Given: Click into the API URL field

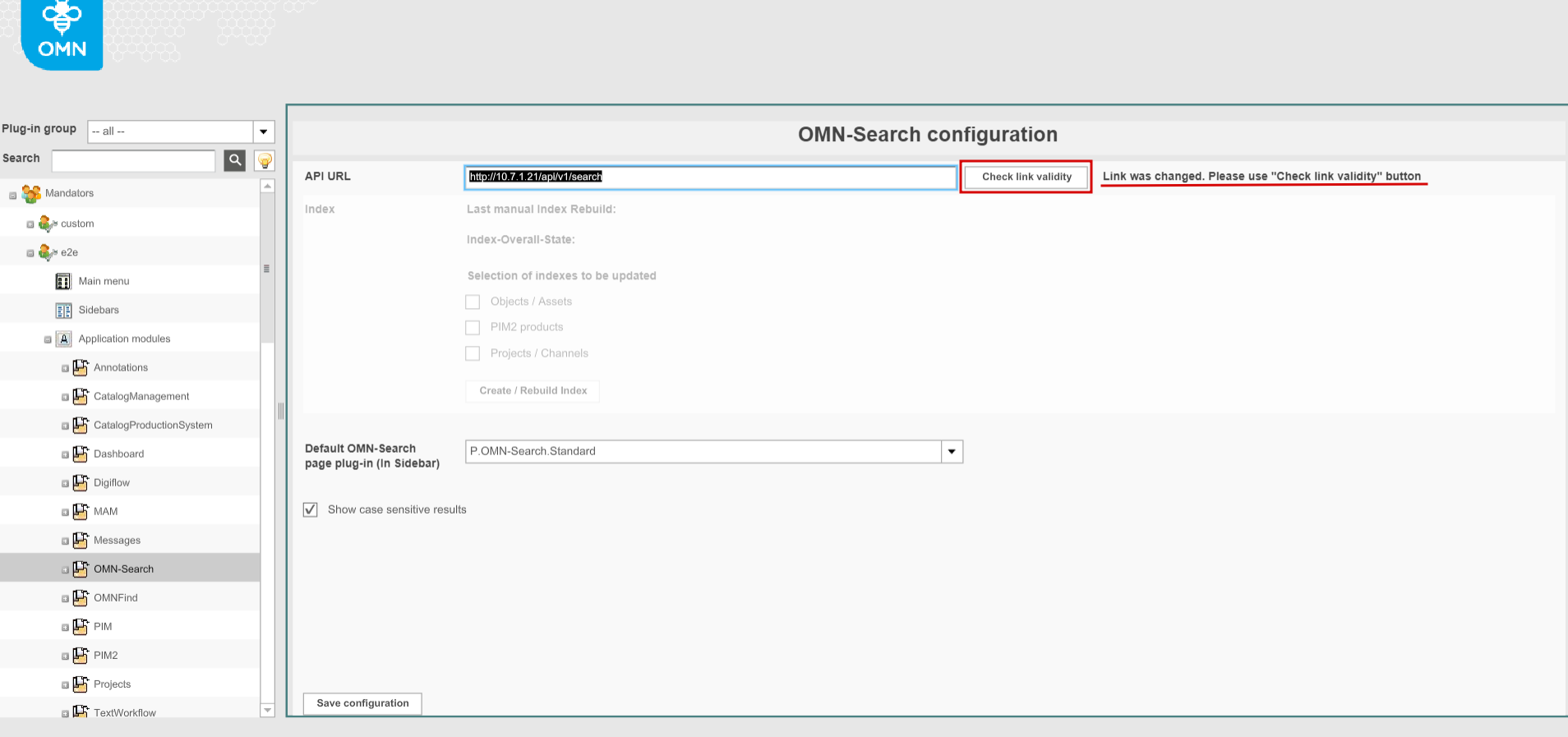Looking at the screenshot, I should [x=711, y=177].
